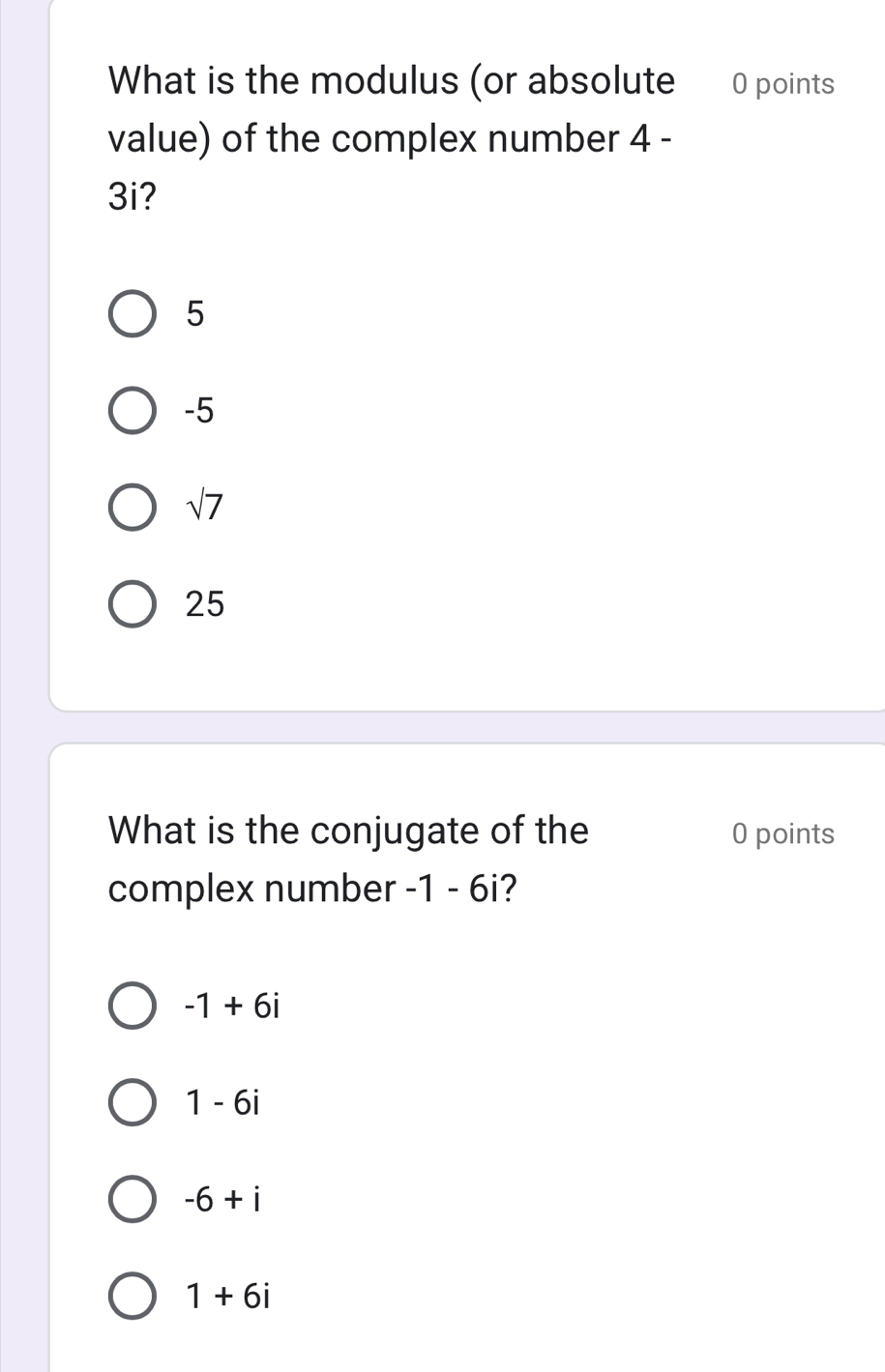Screen dimensions: 885x1372
Task: Click the "1 + 6i" label text
Action: pyautogui.click(x=229, y=1296)
